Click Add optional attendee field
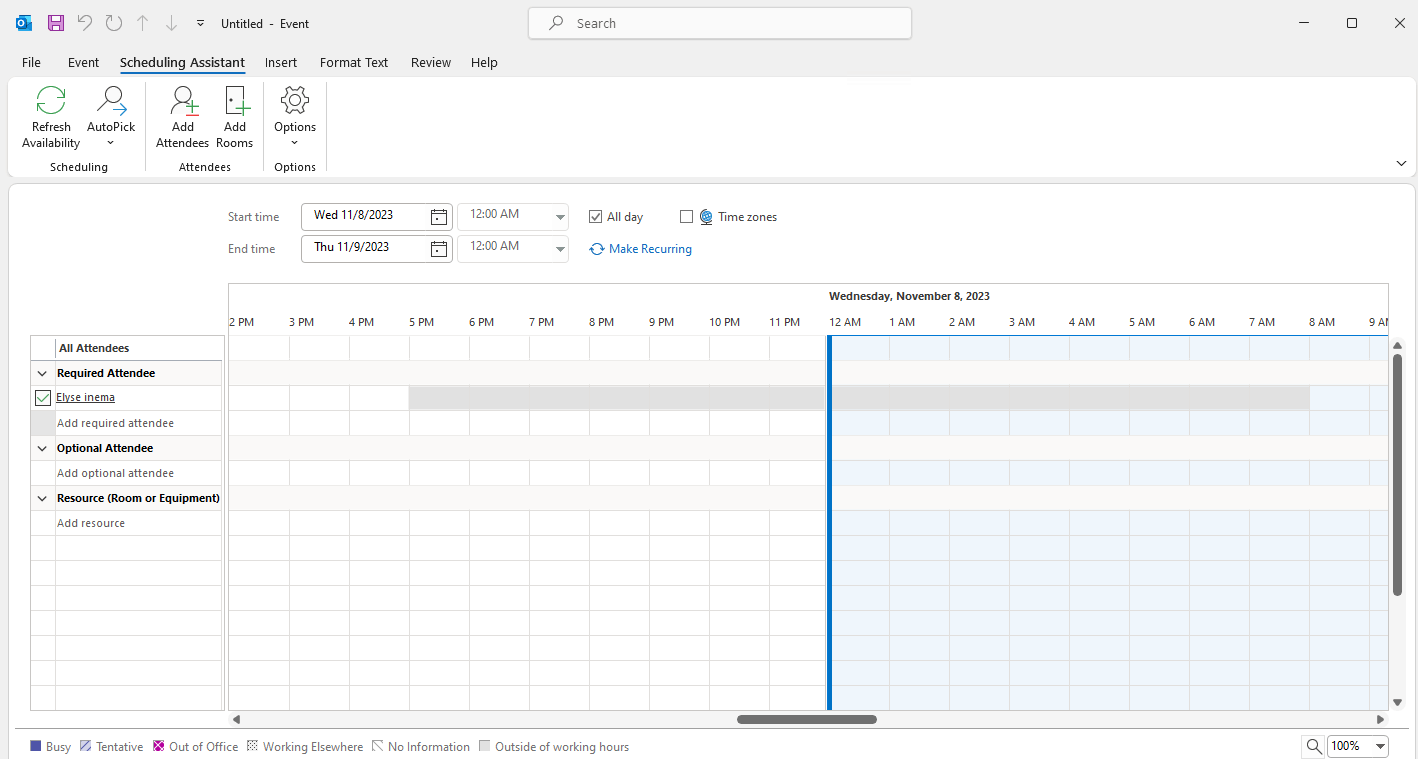 point(138,473)
